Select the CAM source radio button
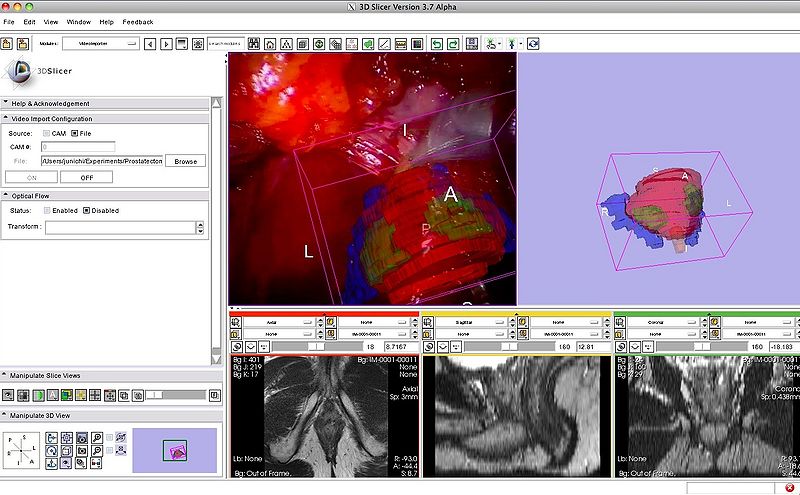This screenshot has height=495, width=800. pos(46,133)
